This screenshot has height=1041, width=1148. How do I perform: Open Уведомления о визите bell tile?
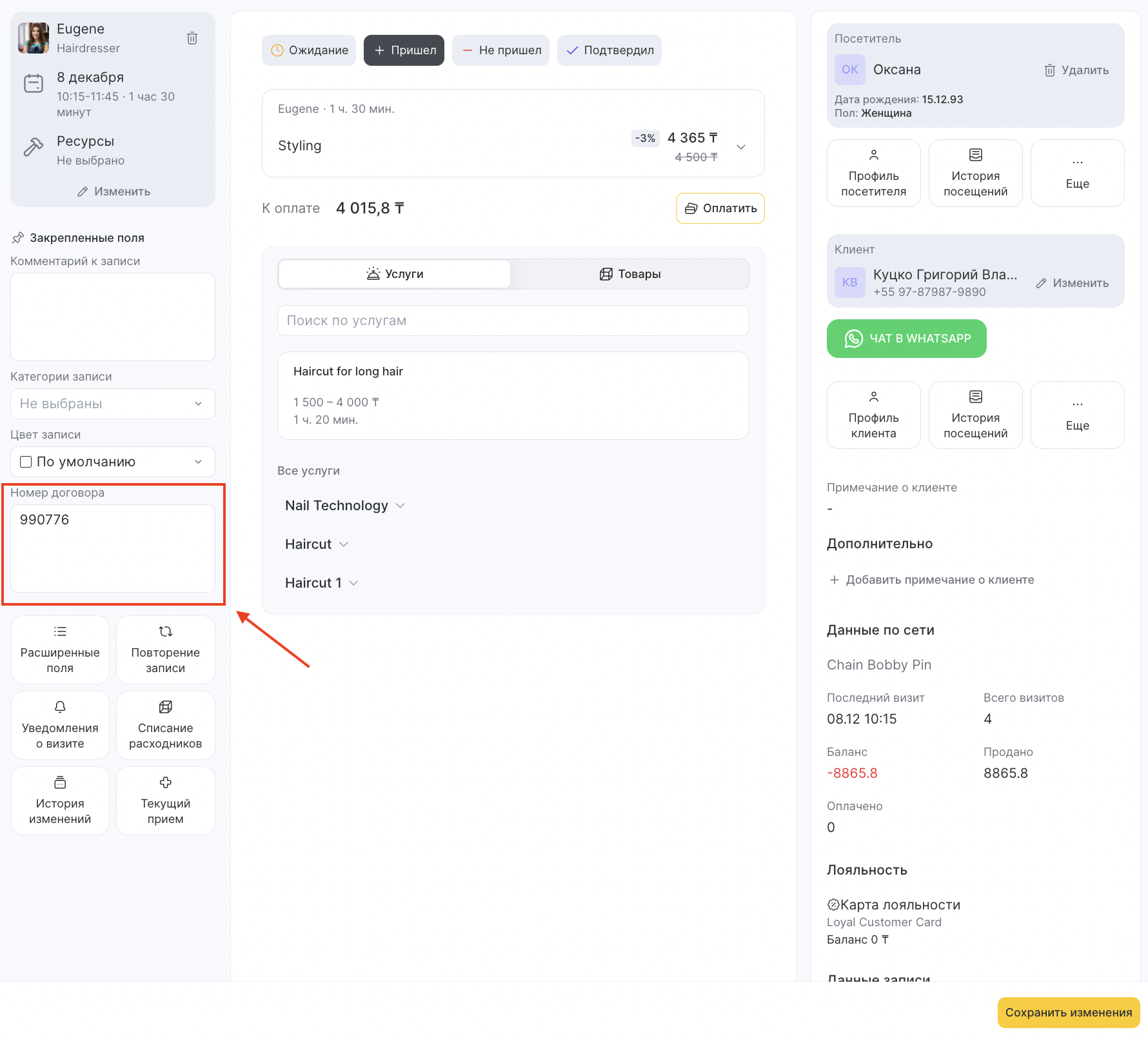60,725
